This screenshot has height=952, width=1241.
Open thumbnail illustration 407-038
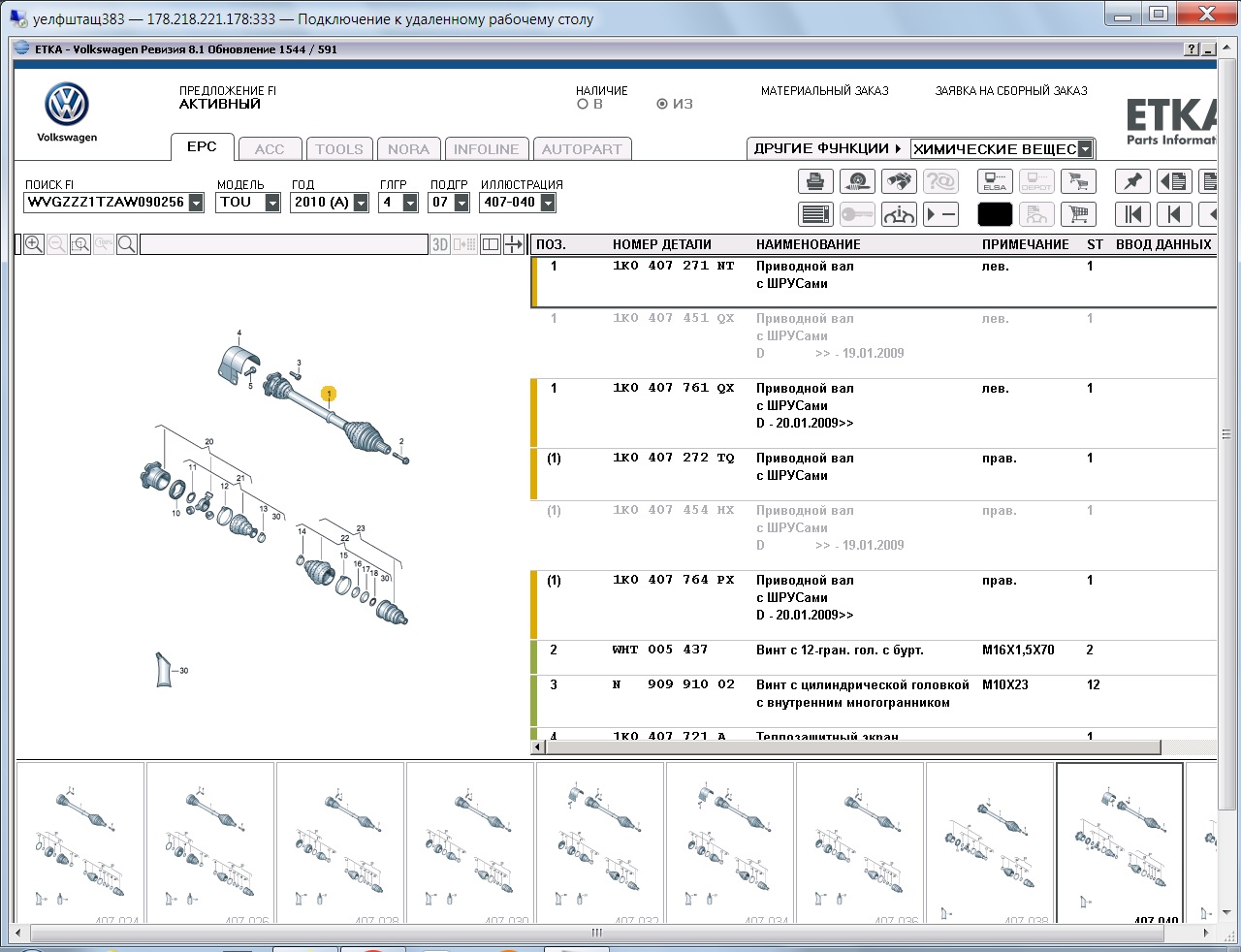pyautogui.click(x=990, y=842)
